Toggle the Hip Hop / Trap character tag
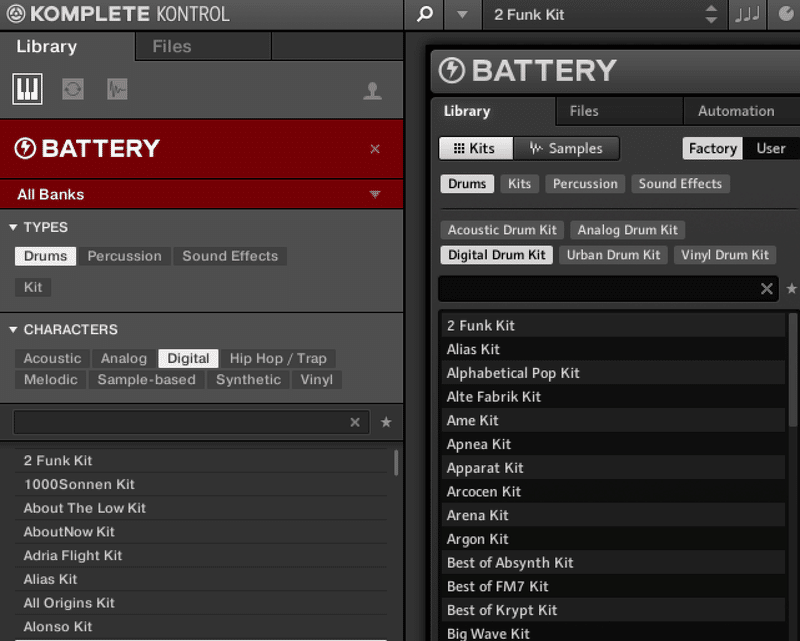This screenshot has width=800, height=641. 278,358
